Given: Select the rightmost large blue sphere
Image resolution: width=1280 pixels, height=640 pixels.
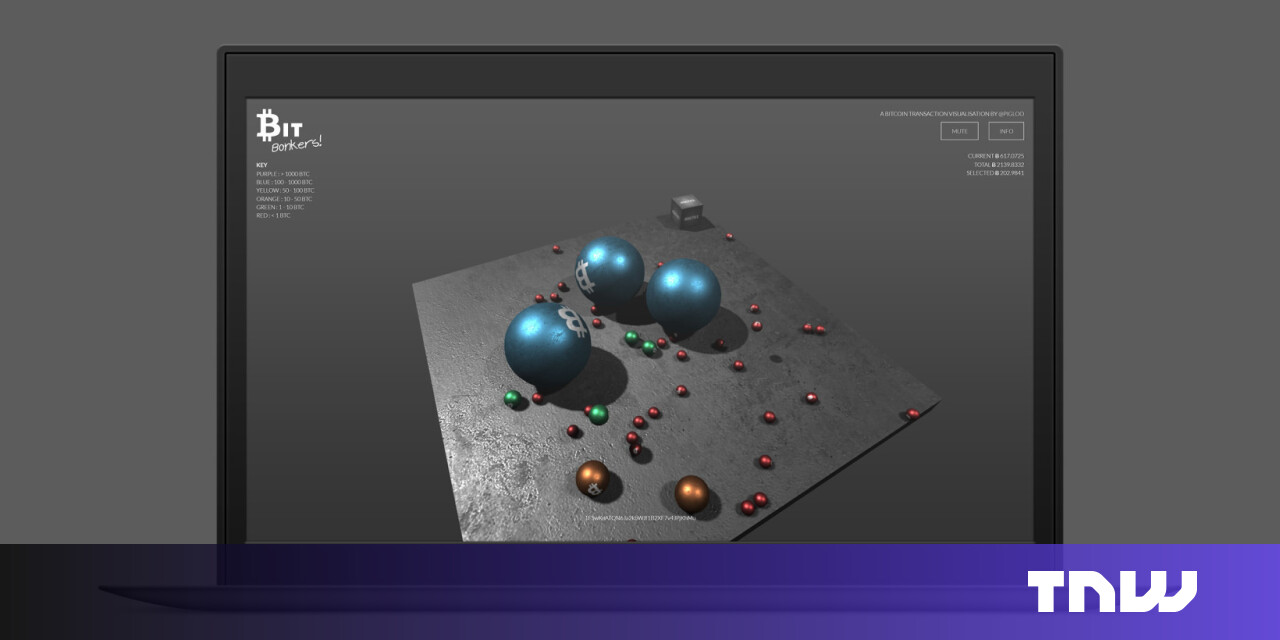Looking at the screenshot, I should click(685, 295).
